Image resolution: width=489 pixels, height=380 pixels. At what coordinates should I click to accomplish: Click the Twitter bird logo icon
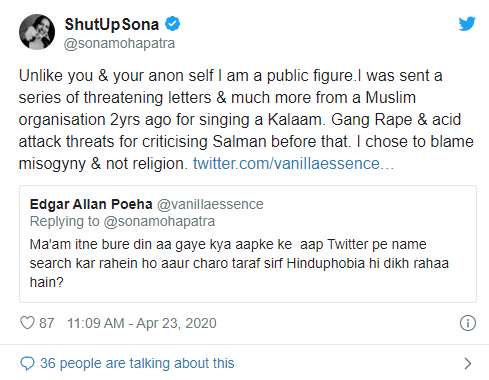pyautogui.click(x=467, y=24)
